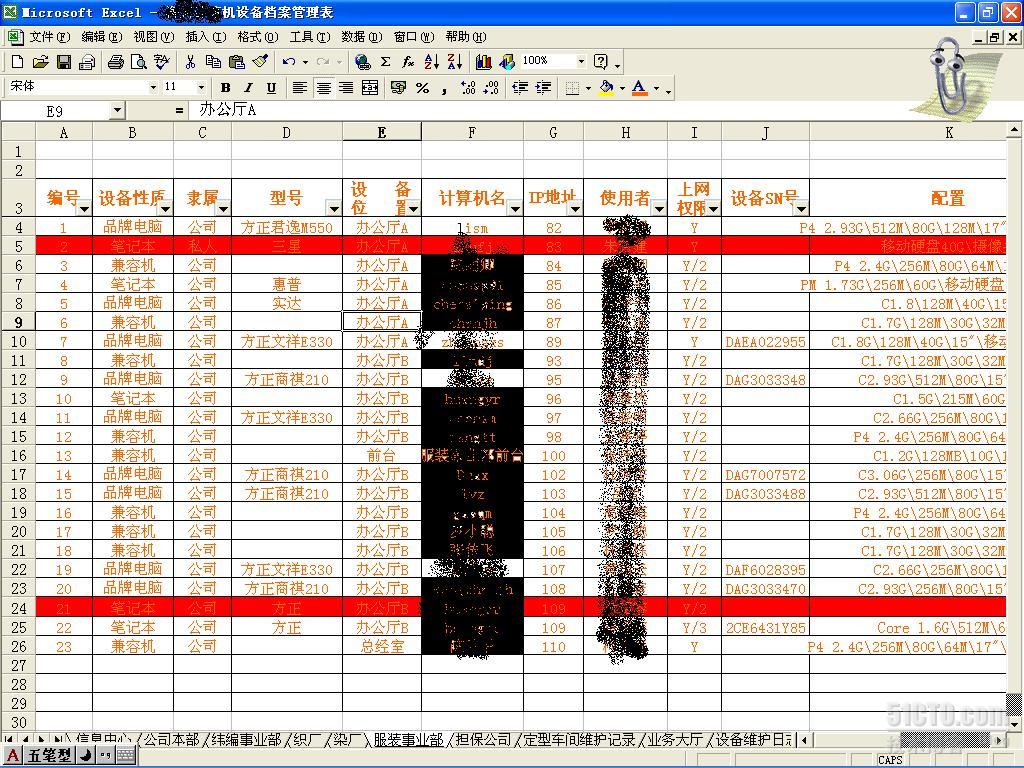Viewport: 1024px width, 768px height.
Task: Apply Currency style icon
Action: point(398,88)
